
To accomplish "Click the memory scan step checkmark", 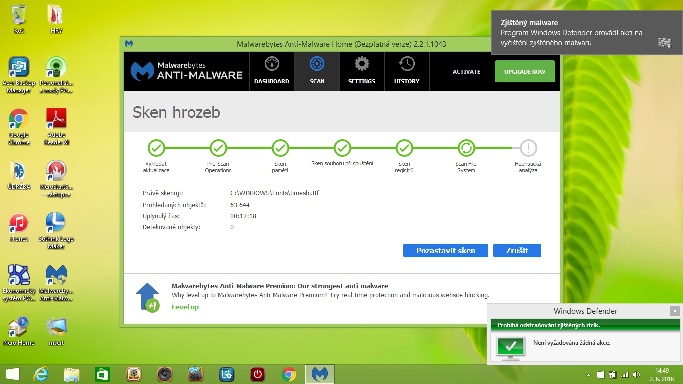I will click(x=280, y=148).
